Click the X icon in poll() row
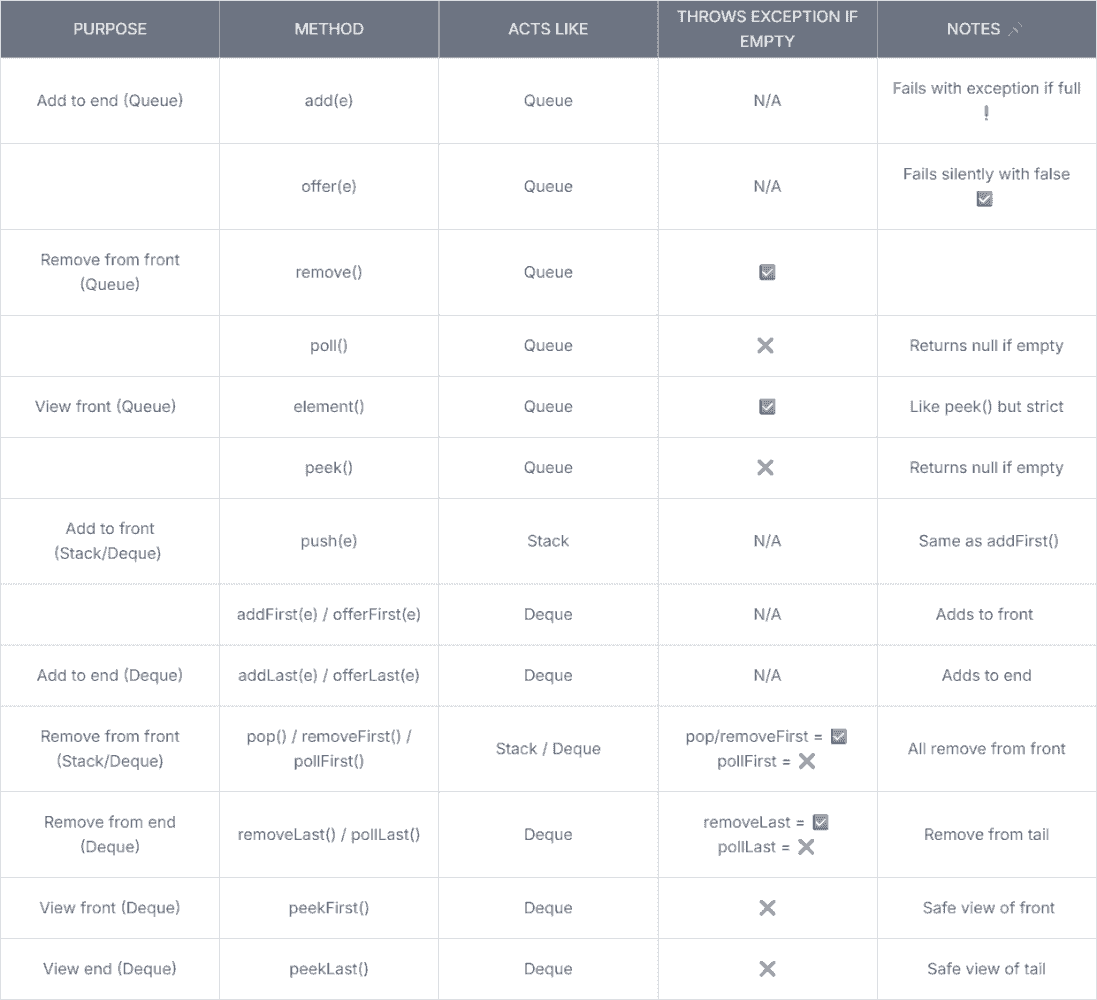1097x1000 pixels. 765,346
